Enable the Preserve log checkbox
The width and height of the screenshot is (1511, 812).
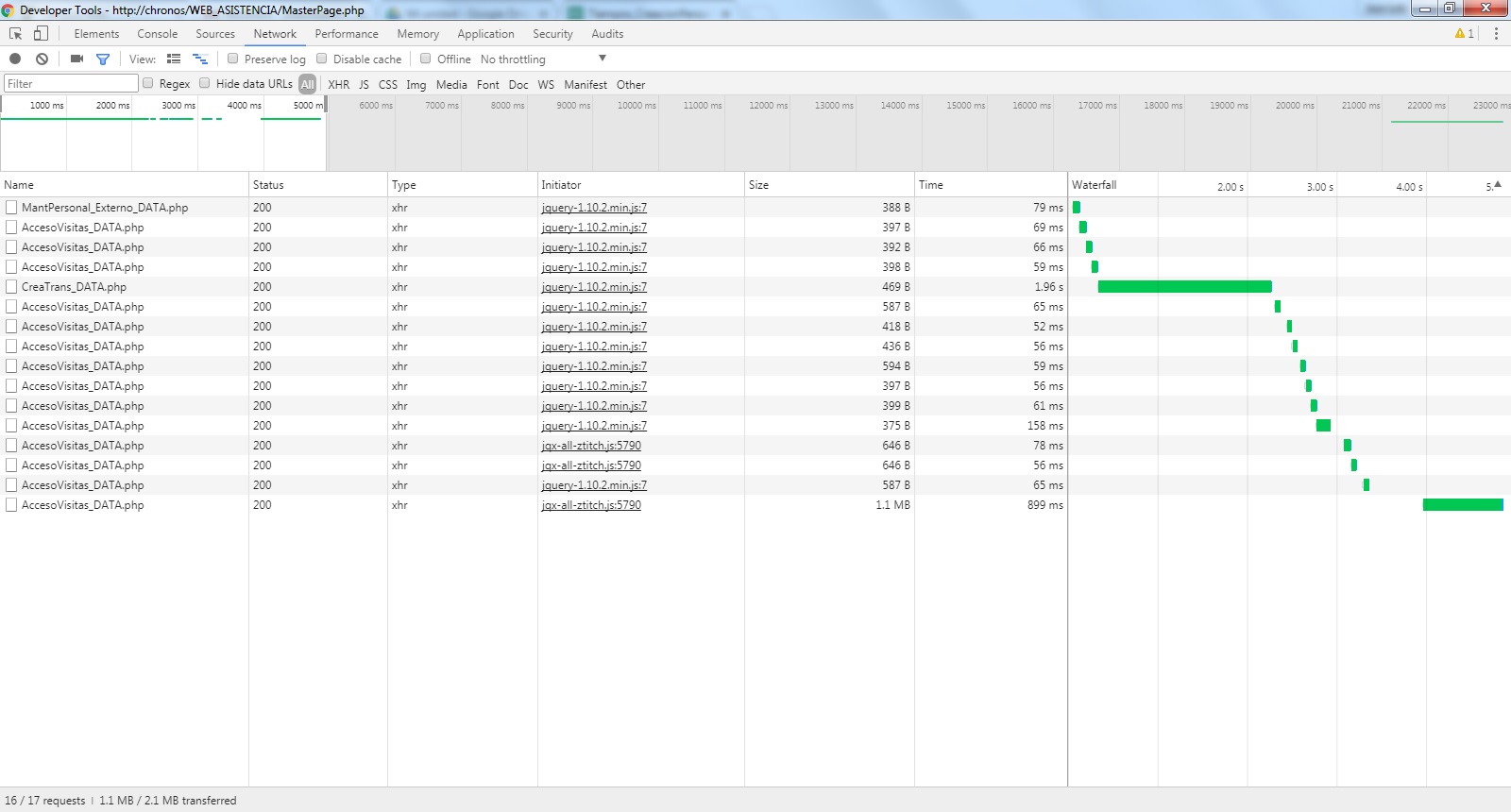coord(233,59)
